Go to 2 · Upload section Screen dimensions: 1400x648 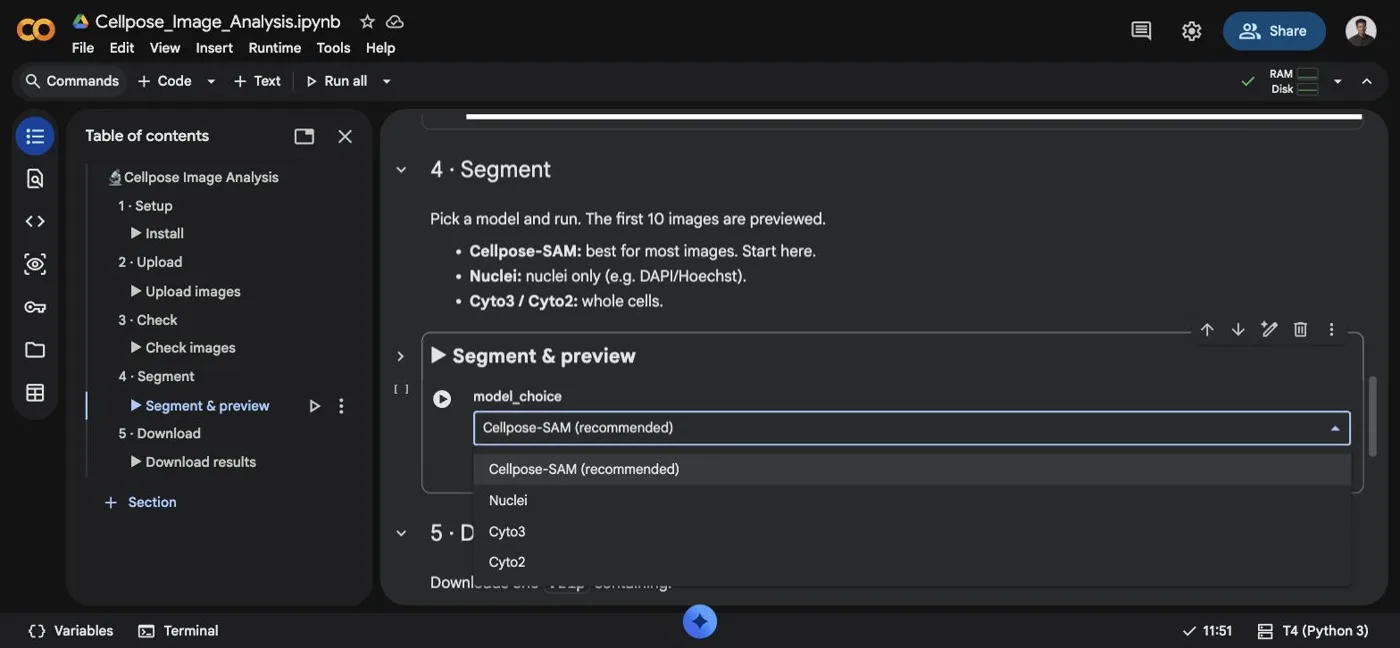pos(150,262)
